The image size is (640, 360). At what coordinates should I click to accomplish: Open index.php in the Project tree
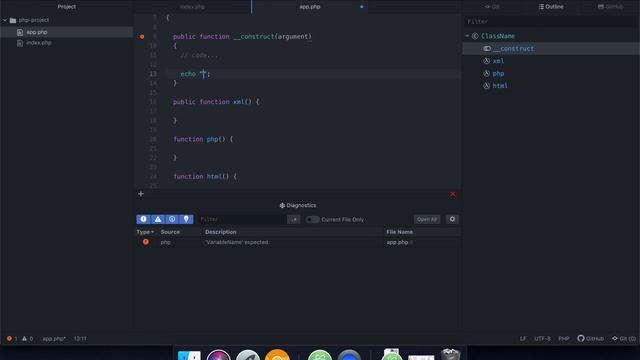point(39,42)
